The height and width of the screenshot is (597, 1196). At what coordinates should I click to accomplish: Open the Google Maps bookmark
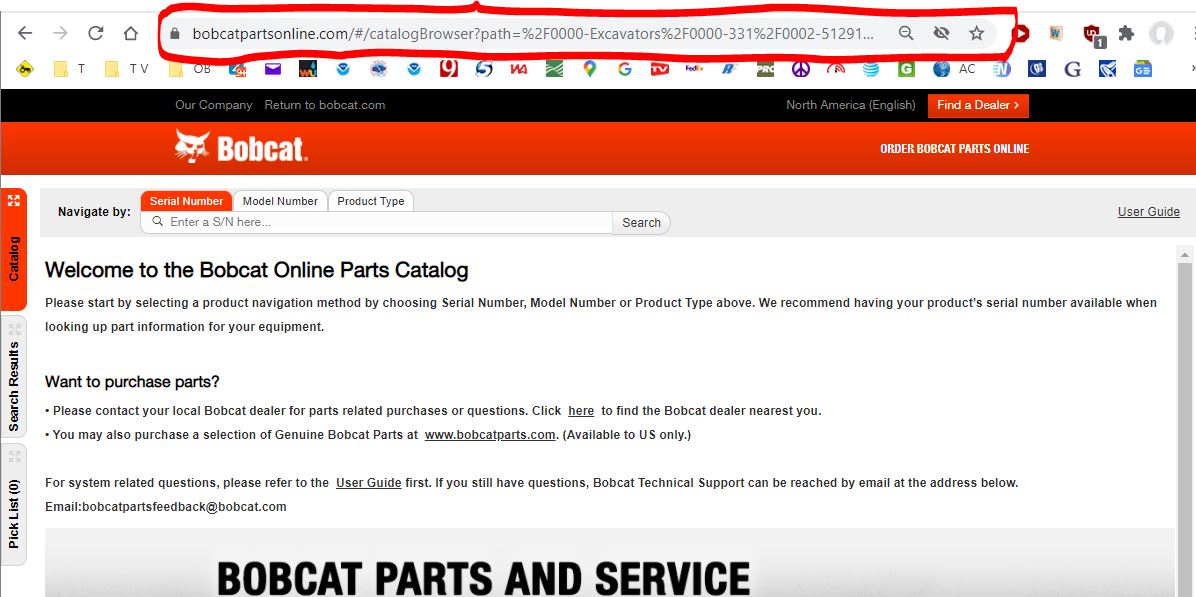pyautogui.click(x=590, y=69)
